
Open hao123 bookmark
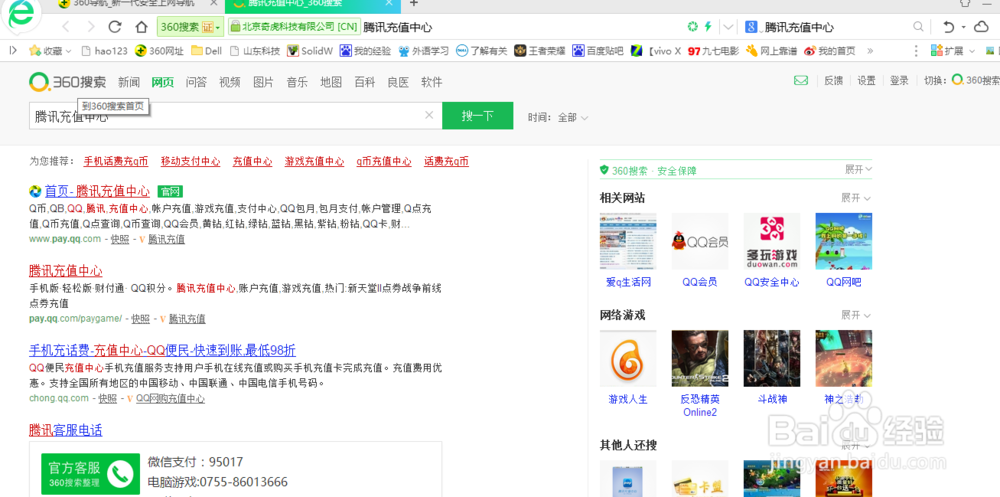[x=105, y=50]
